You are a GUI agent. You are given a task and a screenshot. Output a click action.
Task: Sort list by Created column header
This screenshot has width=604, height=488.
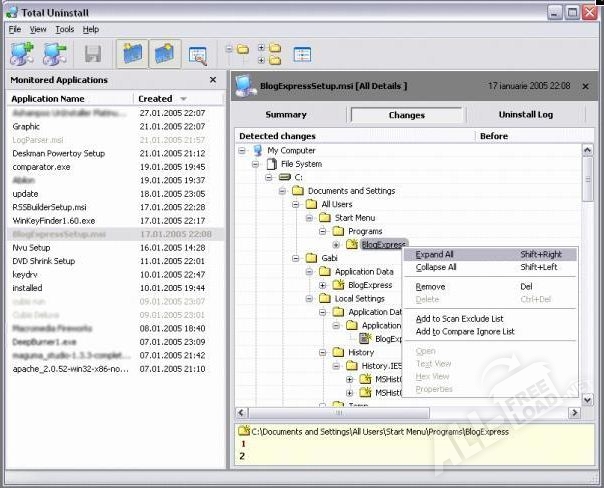162,99
